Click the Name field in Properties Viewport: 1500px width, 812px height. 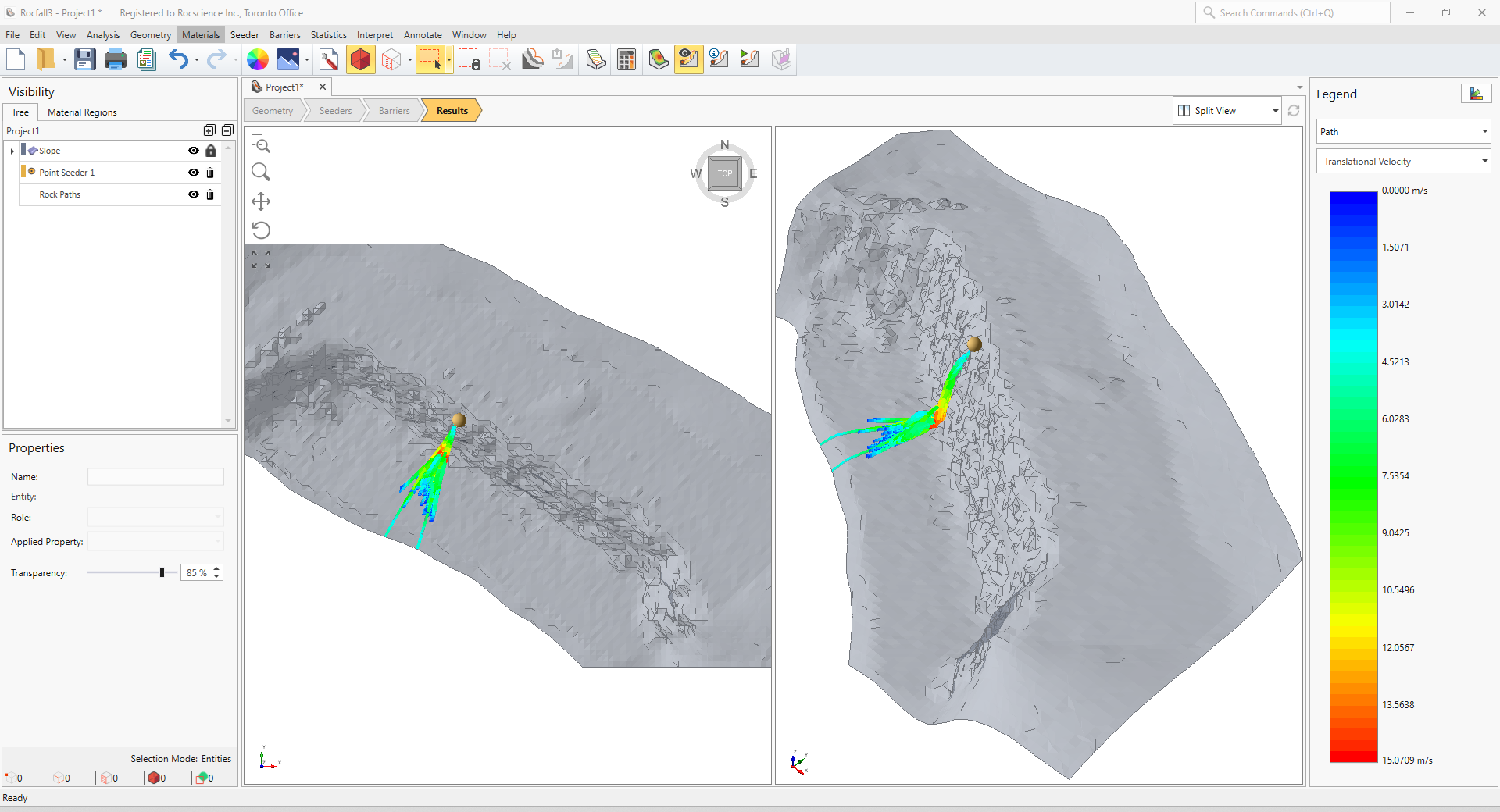(x=155, y=476)
